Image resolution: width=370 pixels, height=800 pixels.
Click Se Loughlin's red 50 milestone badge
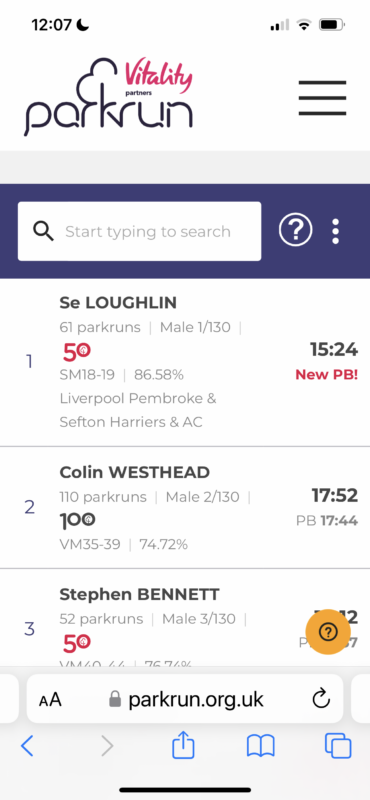[x=77, y=352]
